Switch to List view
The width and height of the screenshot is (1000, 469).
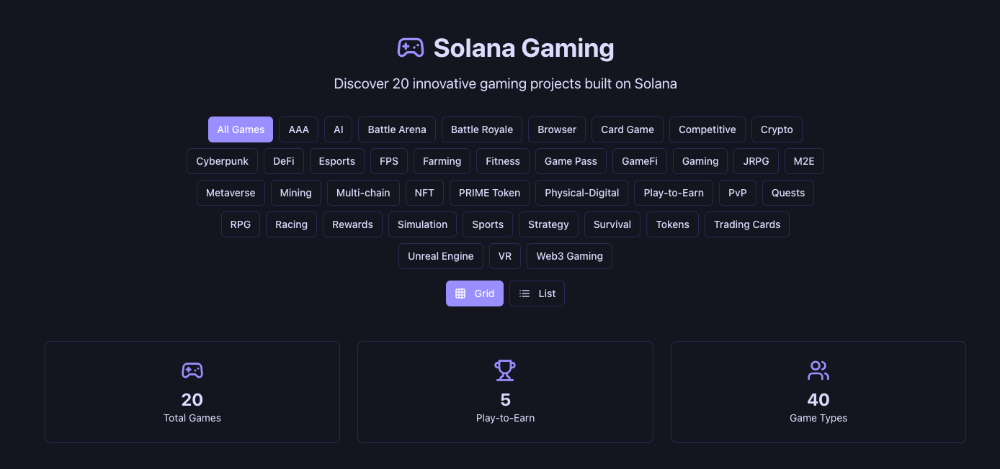pos(537,294)
